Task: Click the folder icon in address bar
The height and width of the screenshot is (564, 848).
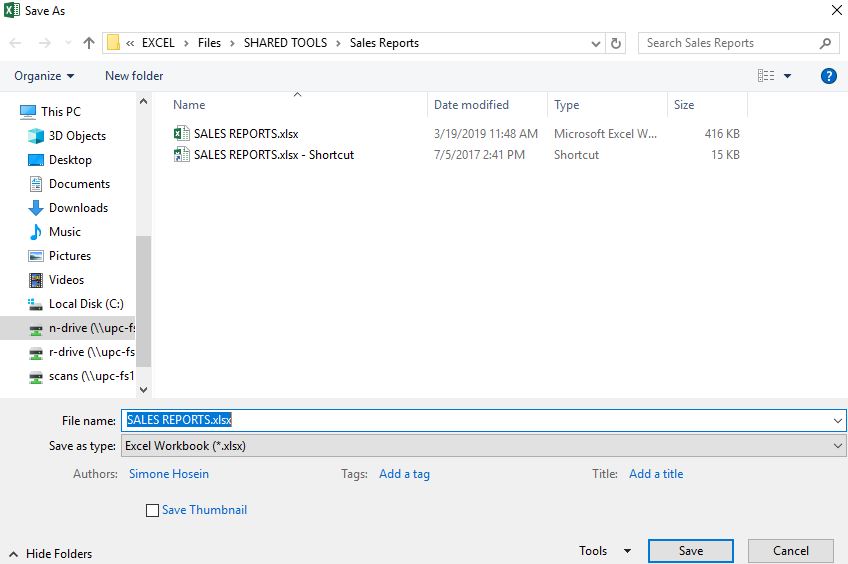Action: (113, 43)
